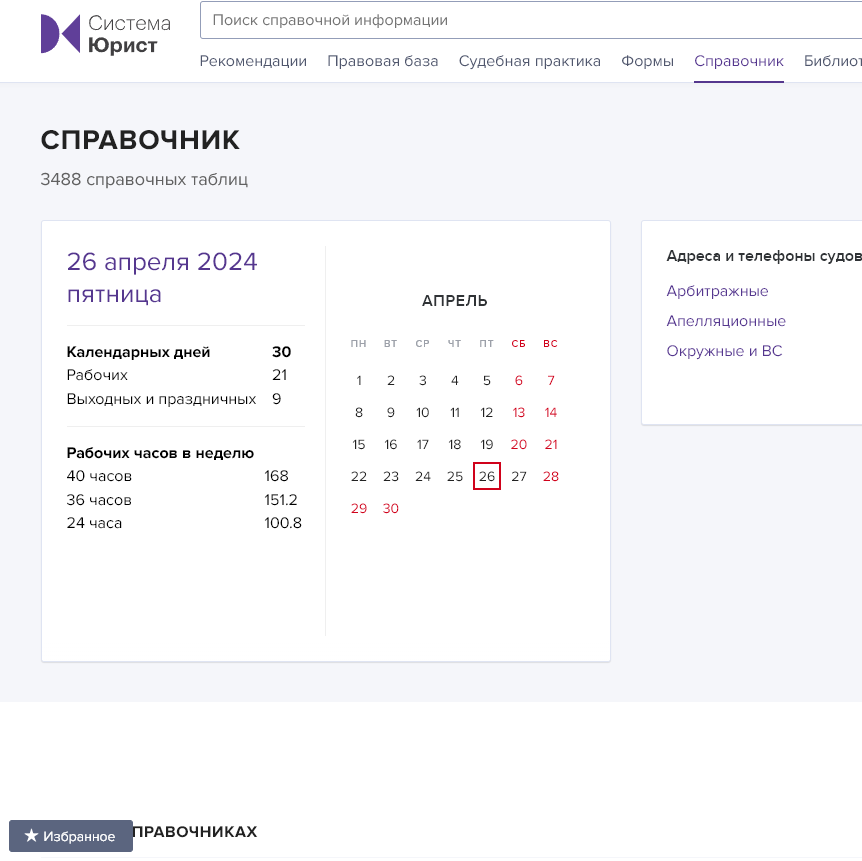The height and width of the screenshot is (861, 862).
Task: Select working Saturday April 27
Action: (518, 476)
